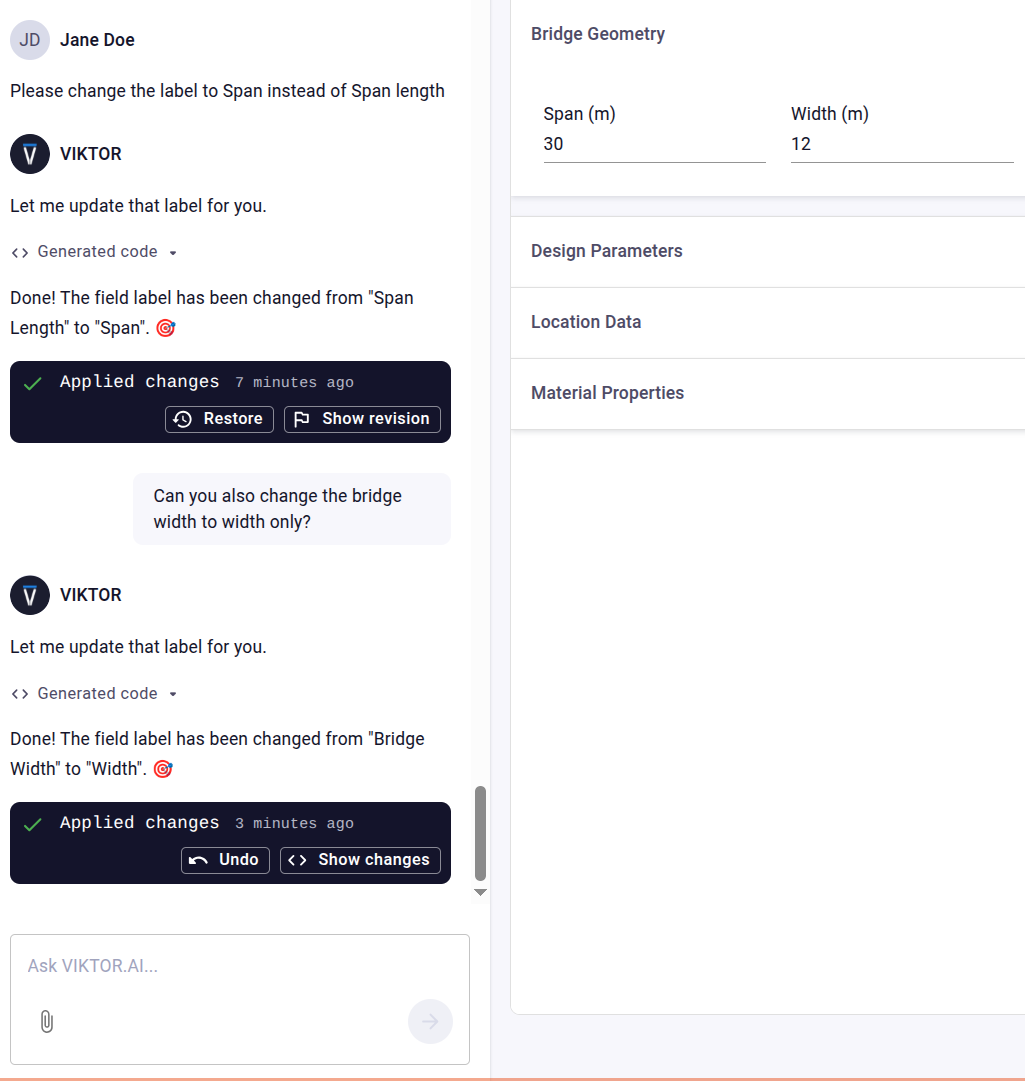The image size is (1025, 1081).
Task: Collapse the Bridge Geometry section
Action: click(598, 34)
